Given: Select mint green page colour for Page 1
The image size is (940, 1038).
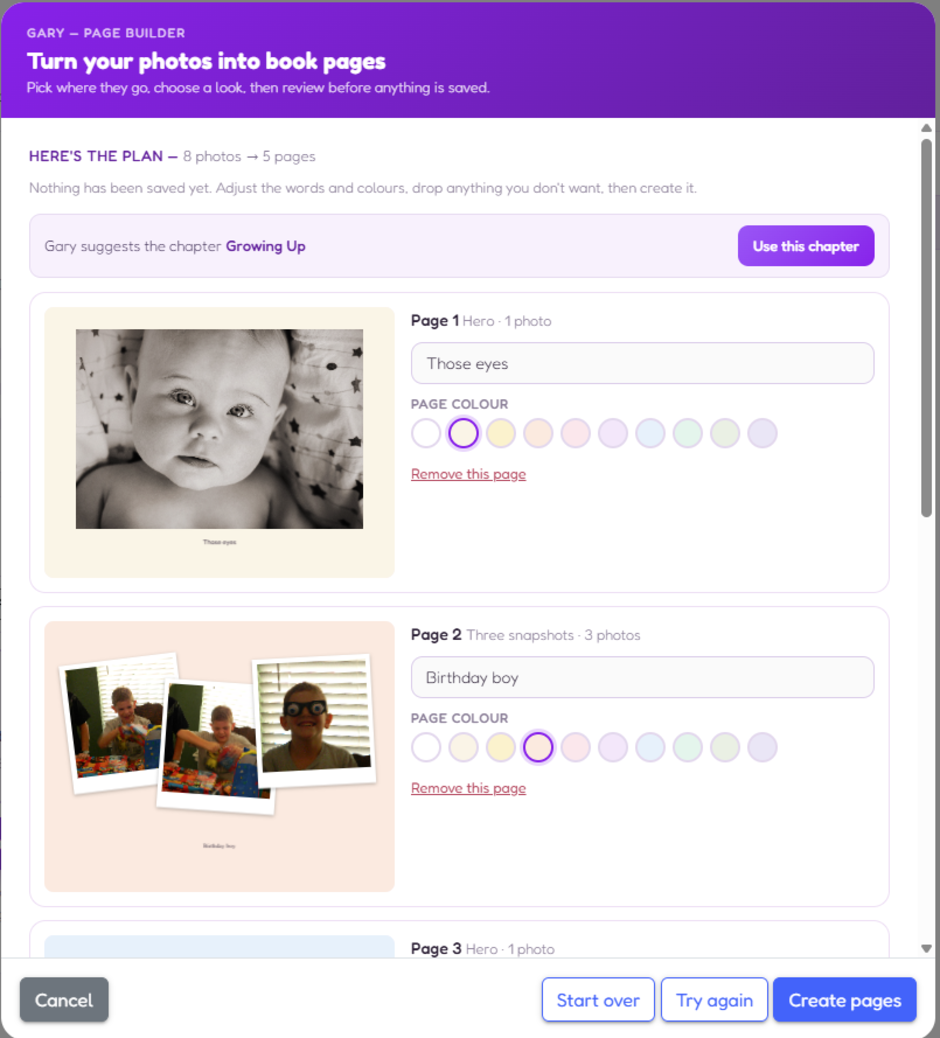Looking at the screenshot, I should (x=688, y=434).
